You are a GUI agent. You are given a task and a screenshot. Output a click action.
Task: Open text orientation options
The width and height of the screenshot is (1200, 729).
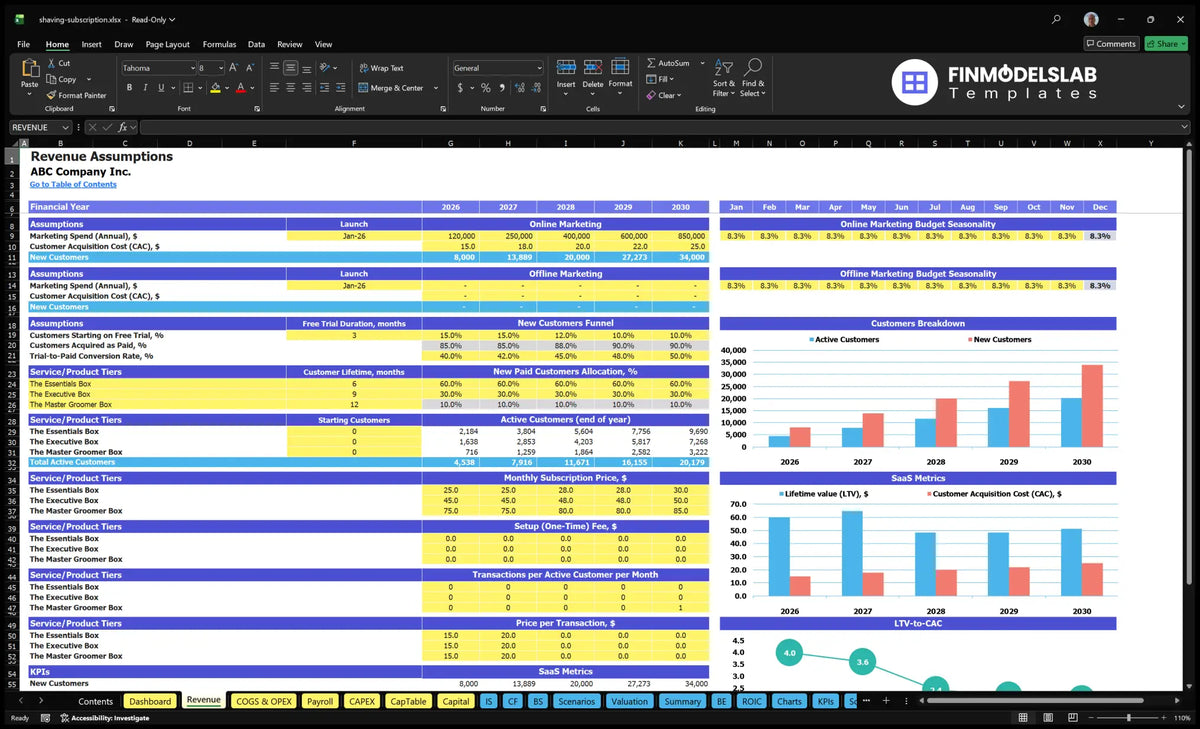pyautogui.click(x=328, y=68)
